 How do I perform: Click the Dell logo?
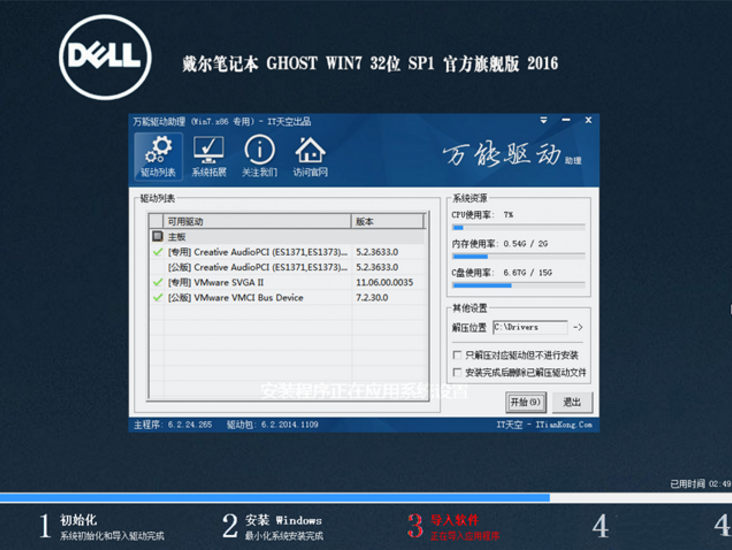tap(106, 57)
